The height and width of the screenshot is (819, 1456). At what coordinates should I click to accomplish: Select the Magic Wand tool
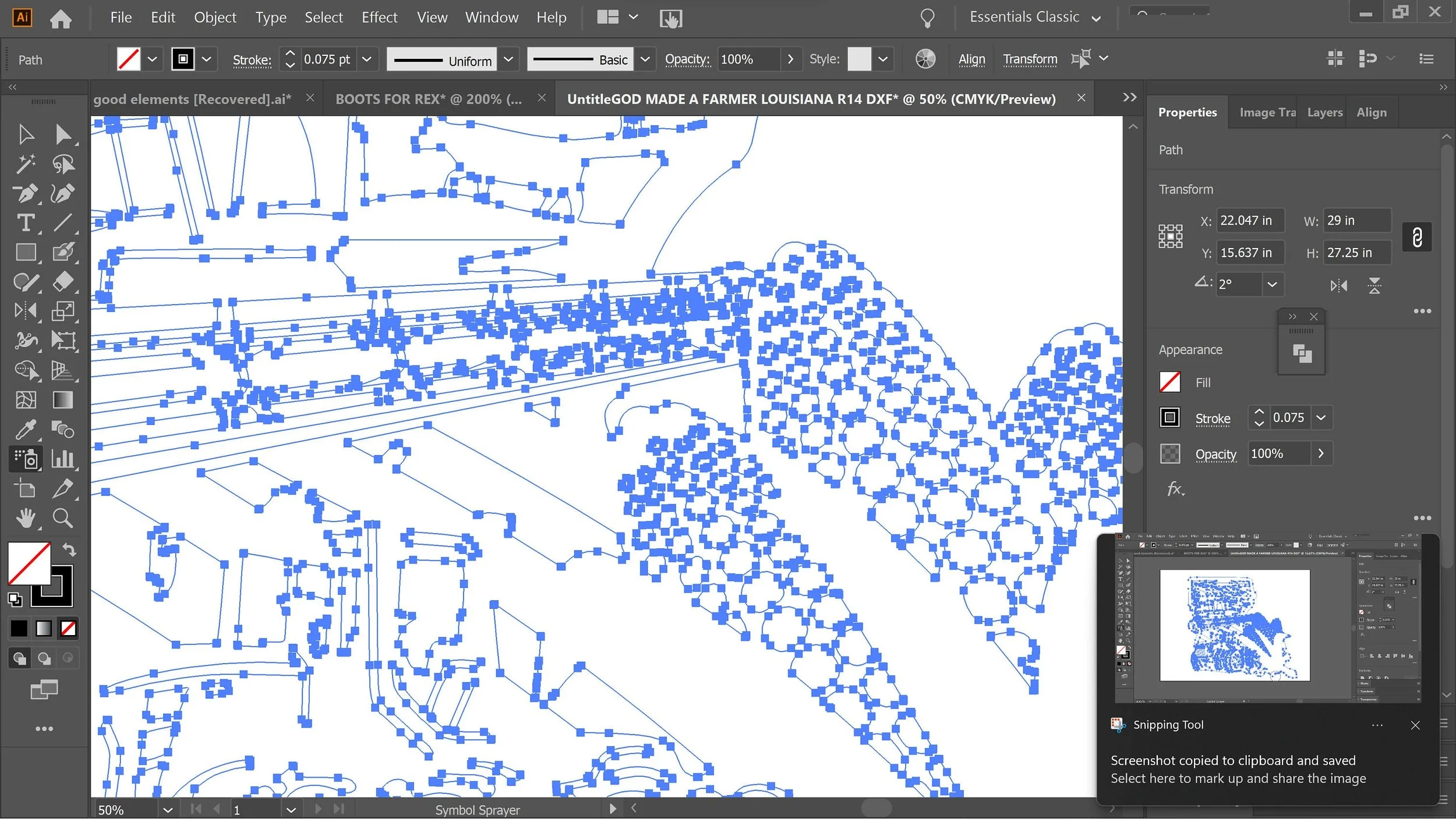[x=25, y=164]
